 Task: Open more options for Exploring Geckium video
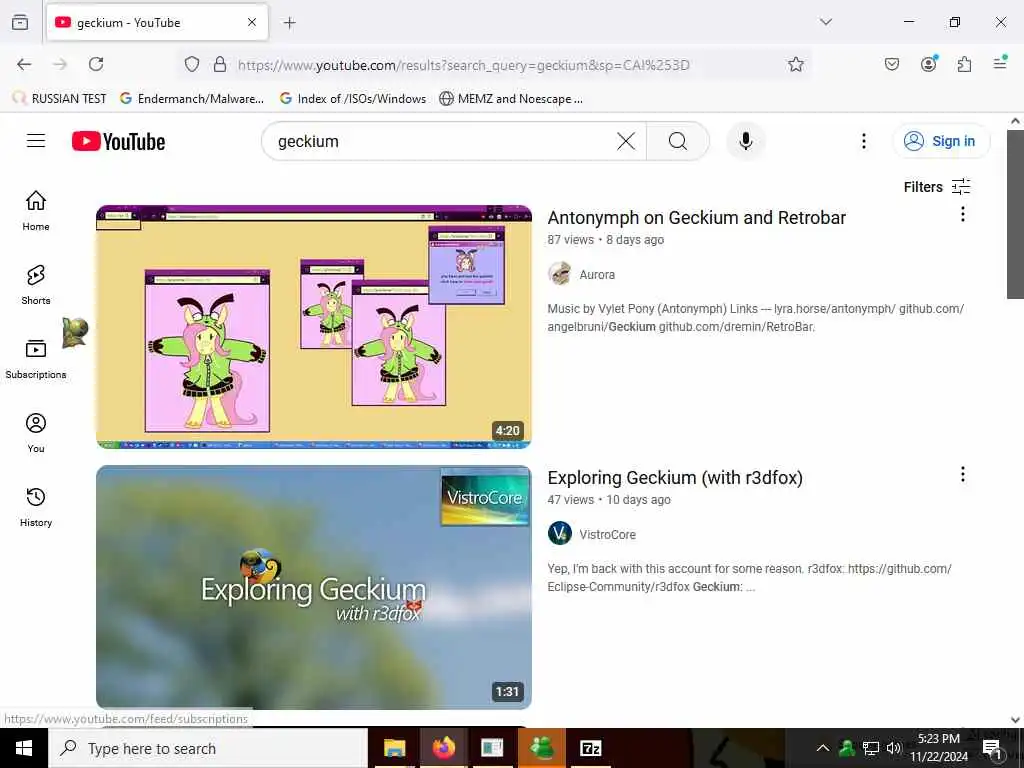pos(963,474)
